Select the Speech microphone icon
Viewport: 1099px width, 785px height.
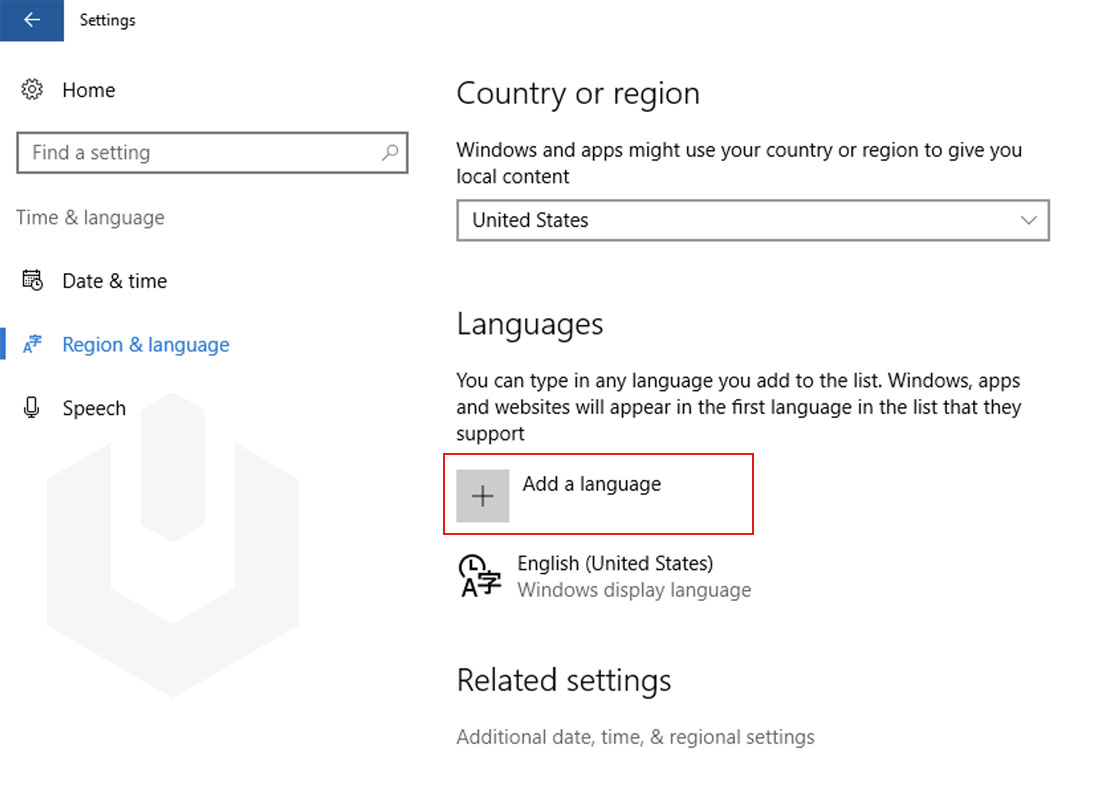pos(30,408)
